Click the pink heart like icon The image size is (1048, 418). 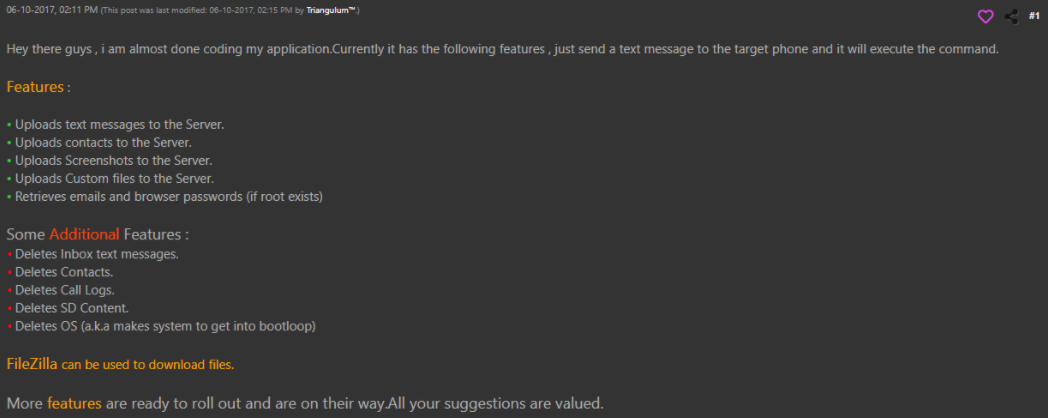point(985,16)
